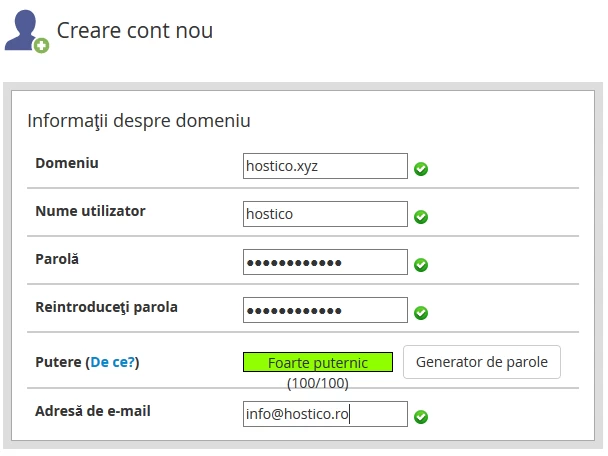Click the new account user icon

[x=26, y=32]
